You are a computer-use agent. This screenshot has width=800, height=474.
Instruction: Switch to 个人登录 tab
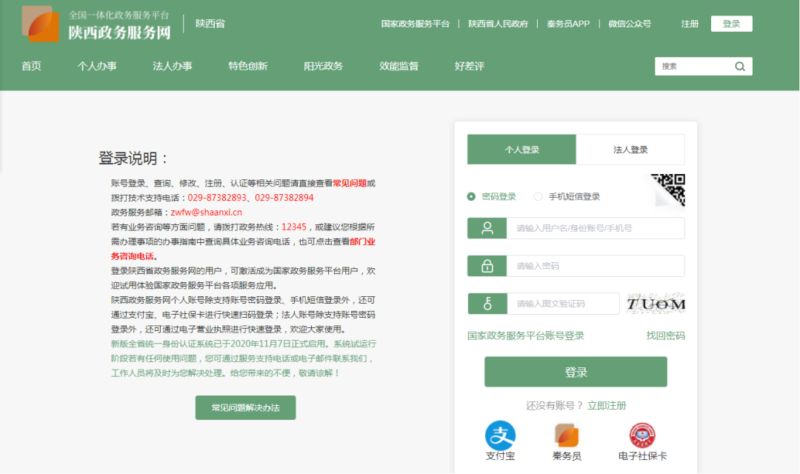[x=521, y=149]
